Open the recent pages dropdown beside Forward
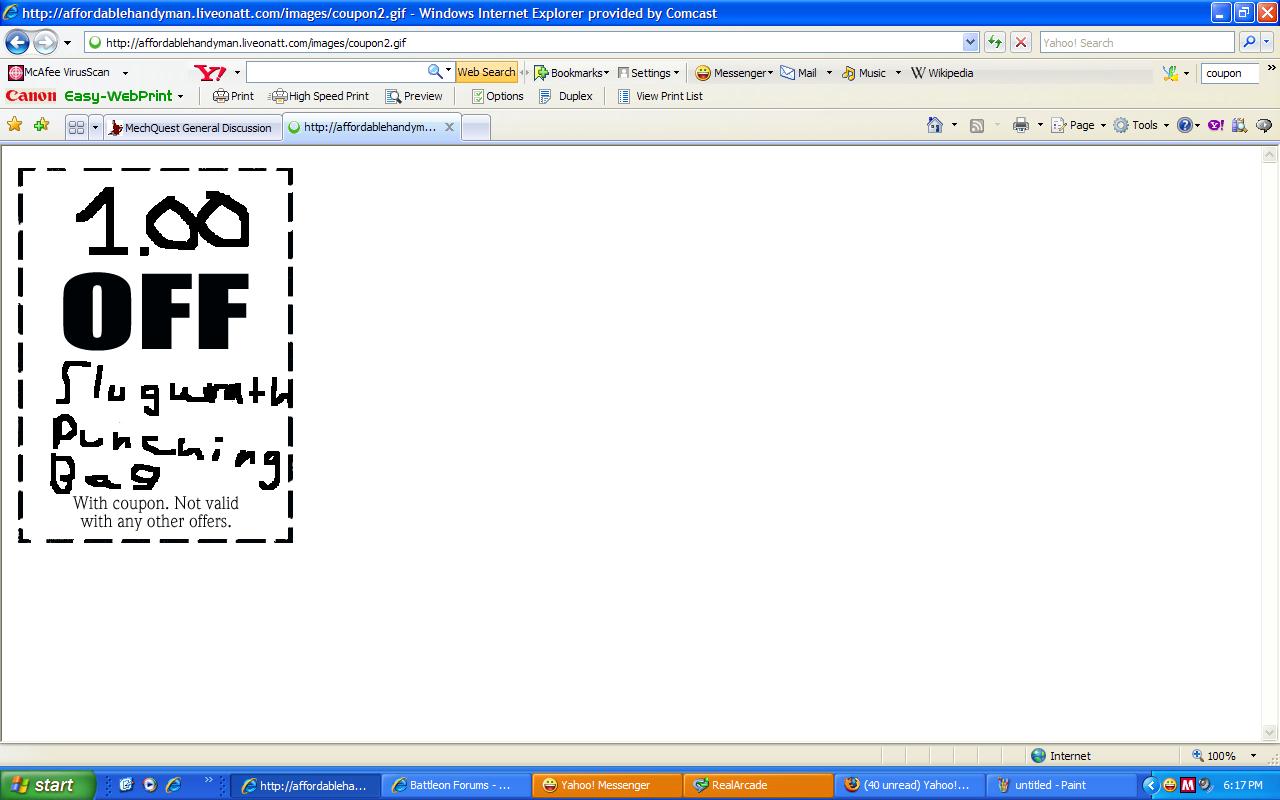This screenshot has width=1280, height=800. click(67, 43)
